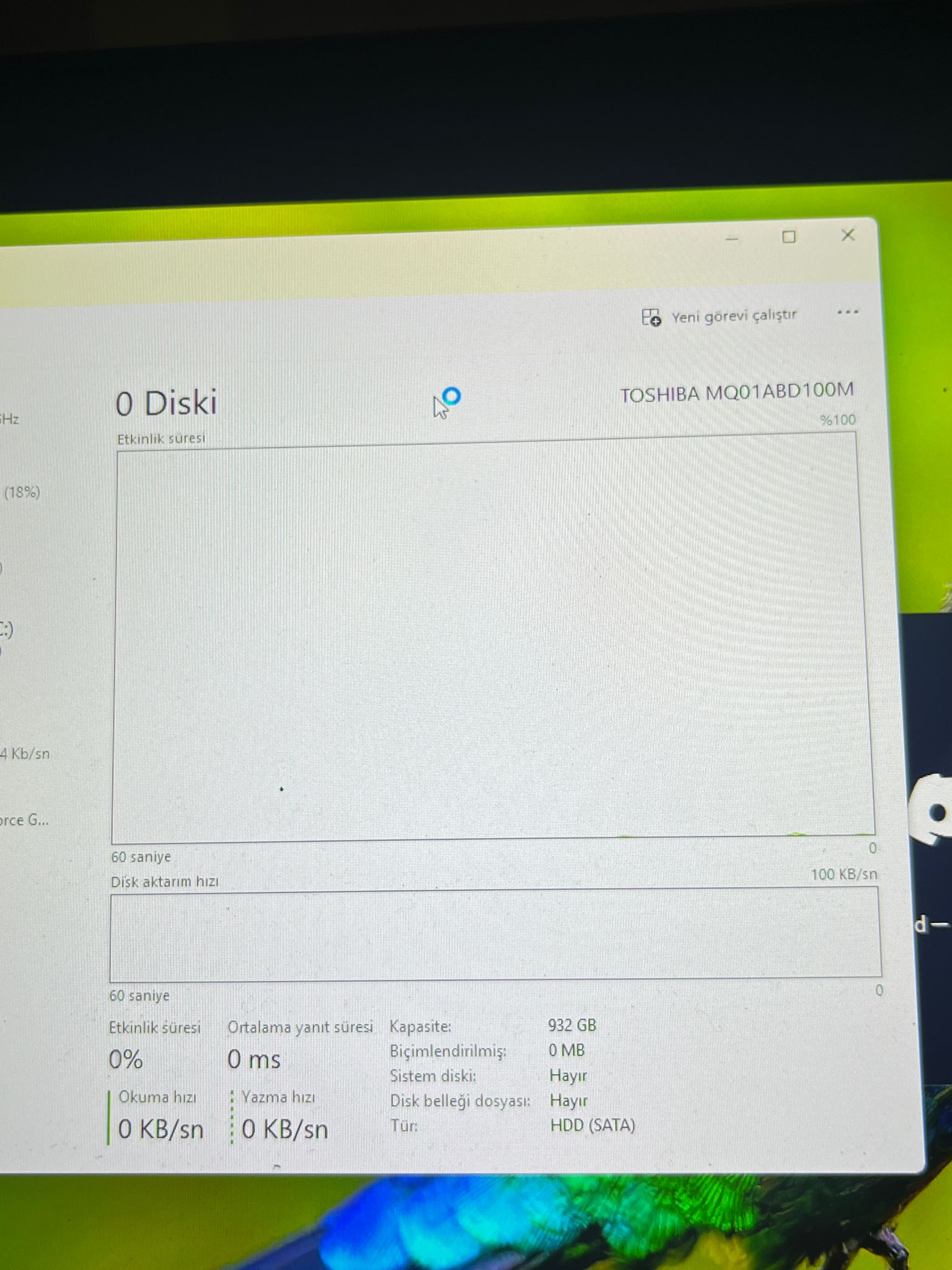Click the 0 MB formatted value
The height and width of the screenshot is (1270, 952).
pyautogui.click(x=566, y=1050)
